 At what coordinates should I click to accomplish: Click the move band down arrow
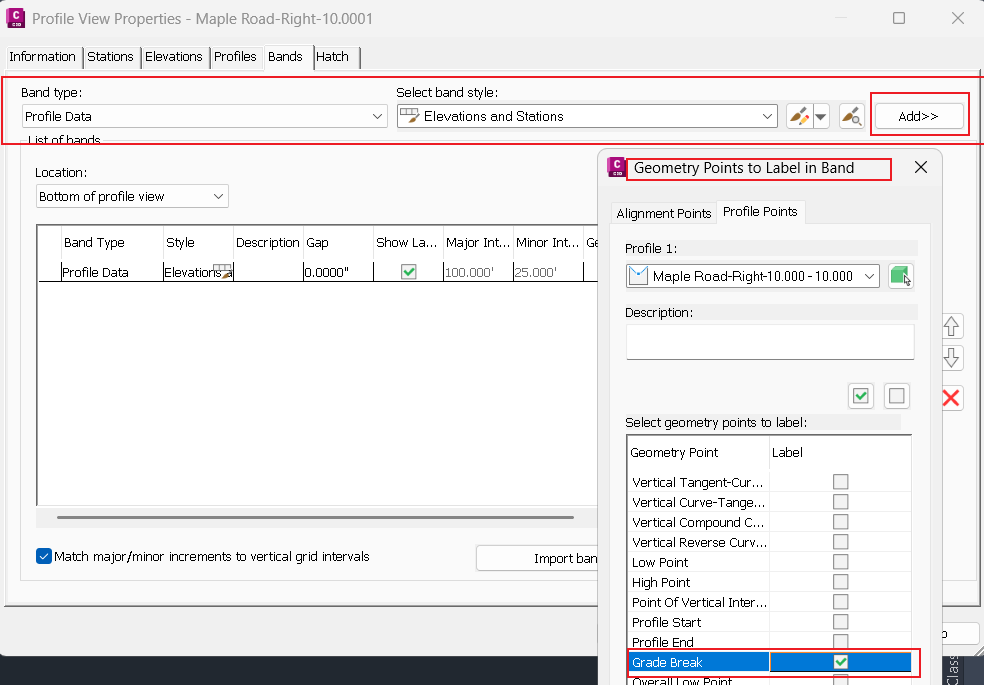(x=951, y=358)
